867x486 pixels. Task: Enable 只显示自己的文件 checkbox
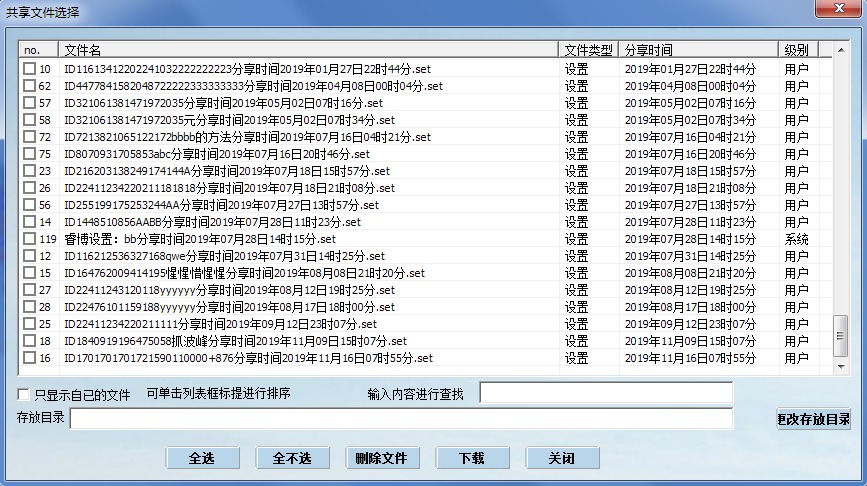point(24,395)
